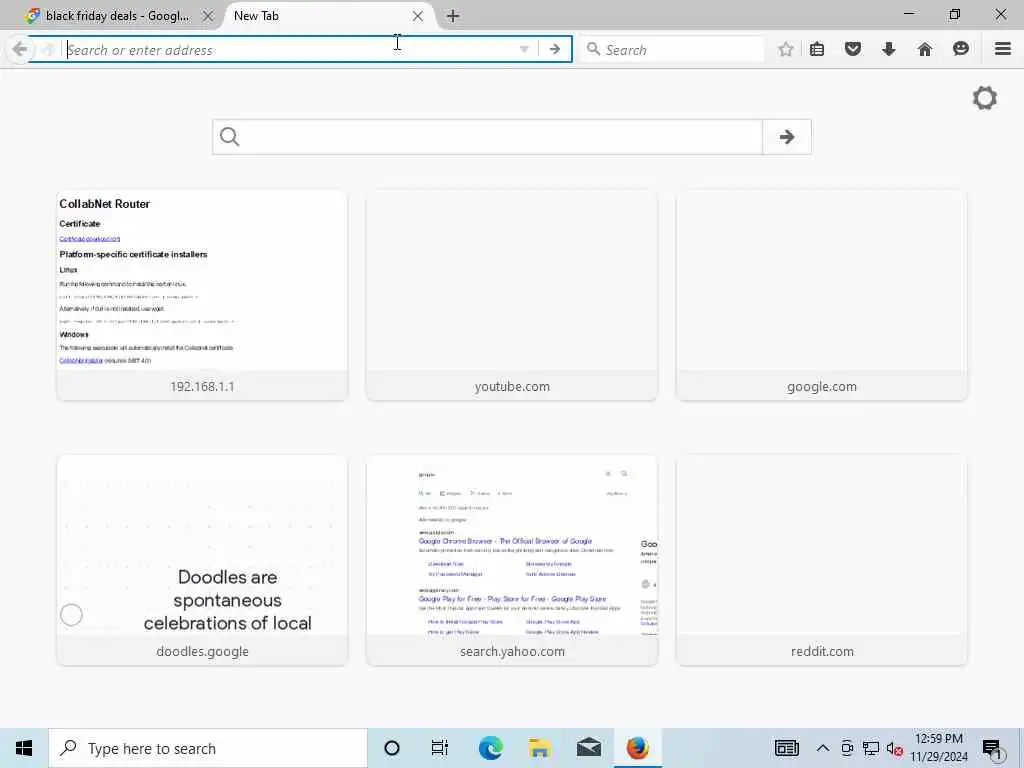The image size is (1024, 768).
Task: Open the Downloads arrow icon
Action: point(889,49)
